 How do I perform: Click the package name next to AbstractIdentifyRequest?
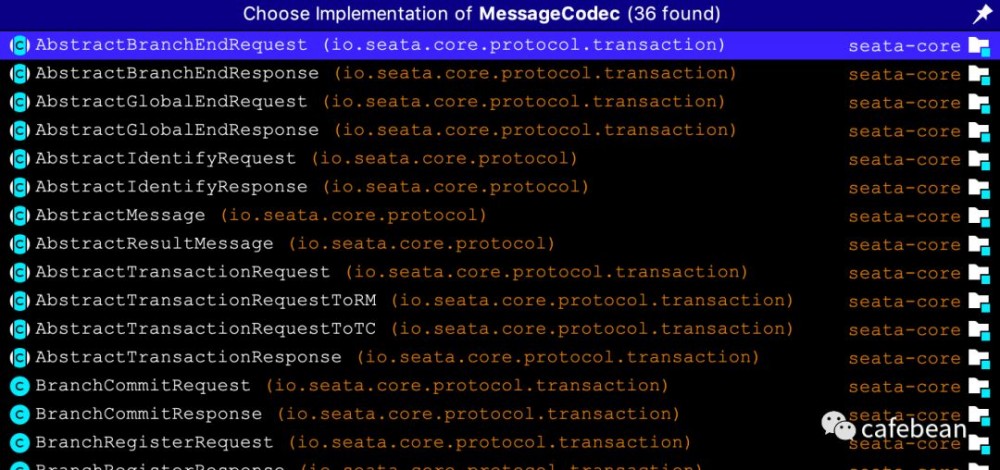point(444,159)
